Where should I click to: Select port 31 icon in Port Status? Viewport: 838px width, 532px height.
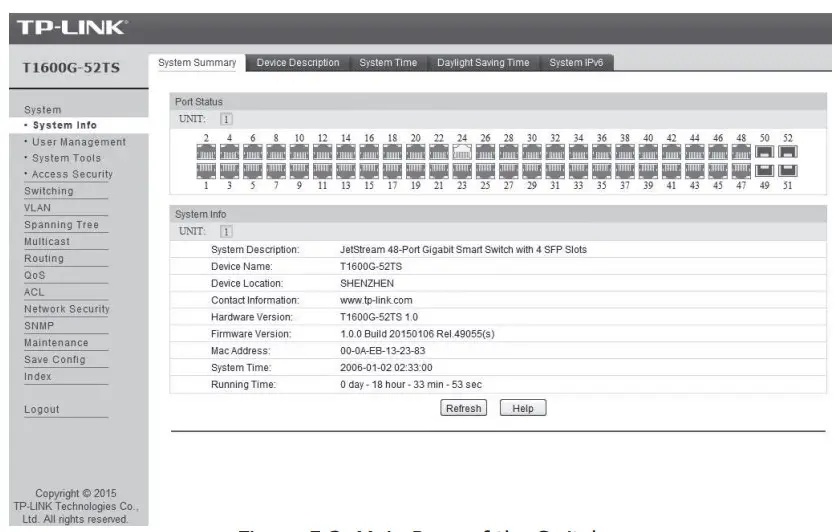click(x=555, y=171)
